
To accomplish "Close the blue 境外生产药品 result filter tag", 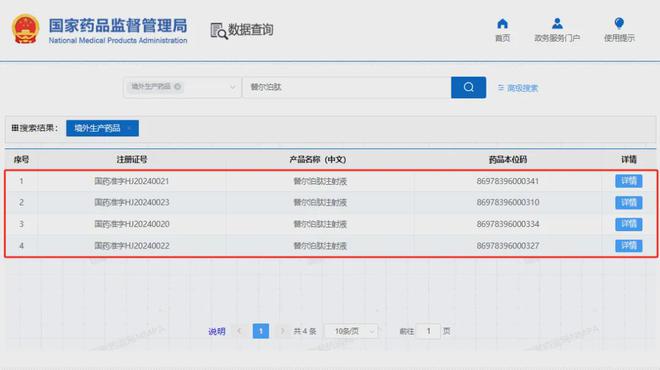I will tap(129, 128).
